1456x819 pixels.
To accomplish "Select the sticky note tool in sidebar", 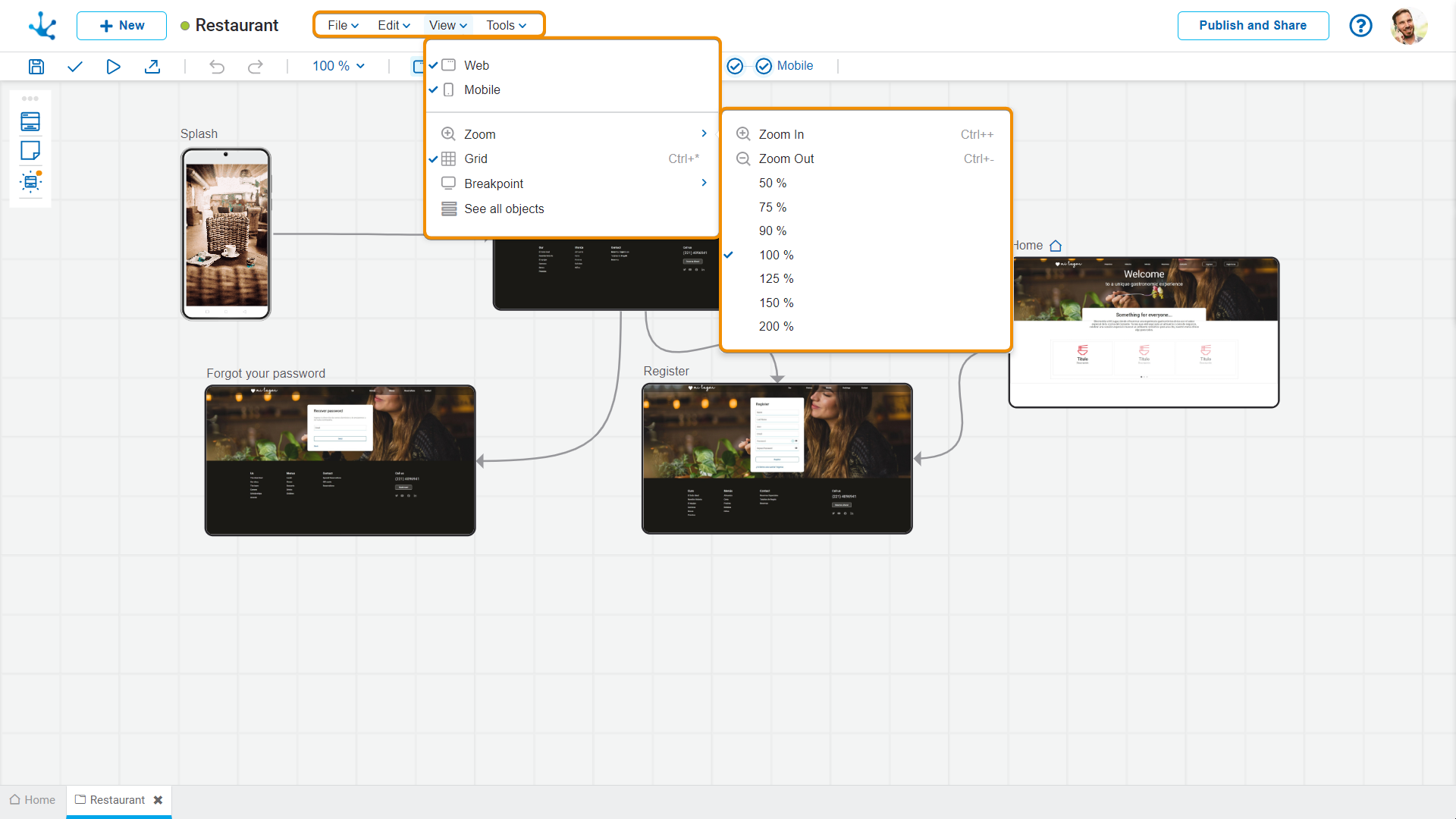I will [x=30, y=150].
